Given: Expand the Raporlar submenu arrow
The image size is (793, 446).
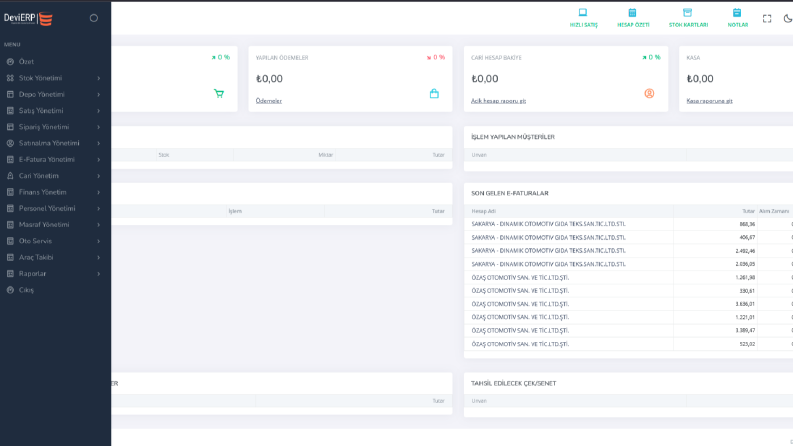Looking at the screenshot, I should [99, 274].
